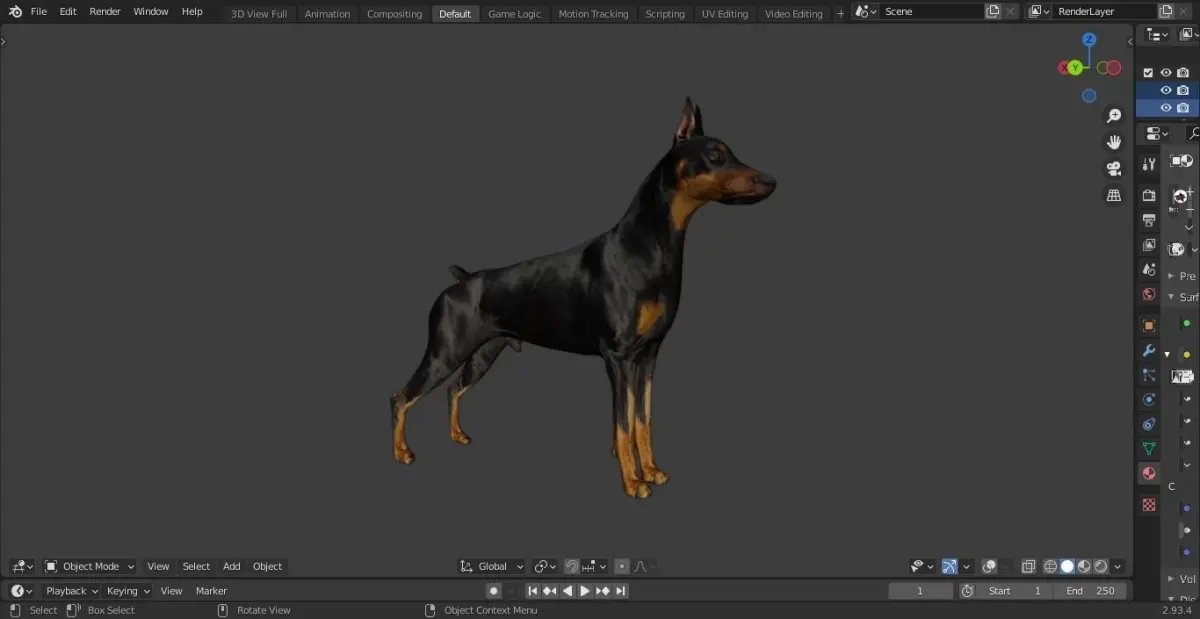Toggle proportional editing in viewport header

click(x=622, y=566)
